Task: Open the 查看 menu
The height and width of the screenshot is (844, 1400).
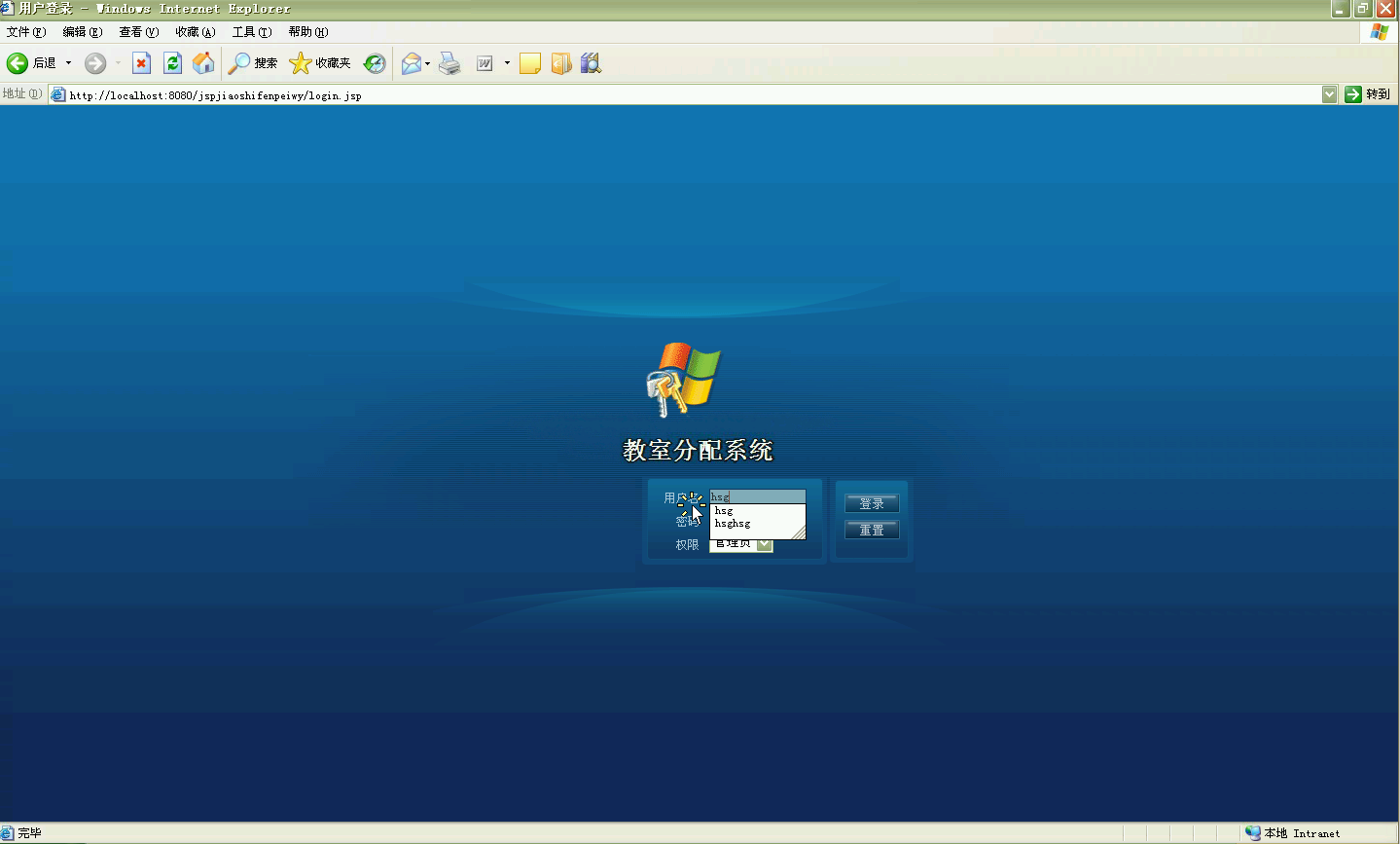Action: (x=139, y=32)
